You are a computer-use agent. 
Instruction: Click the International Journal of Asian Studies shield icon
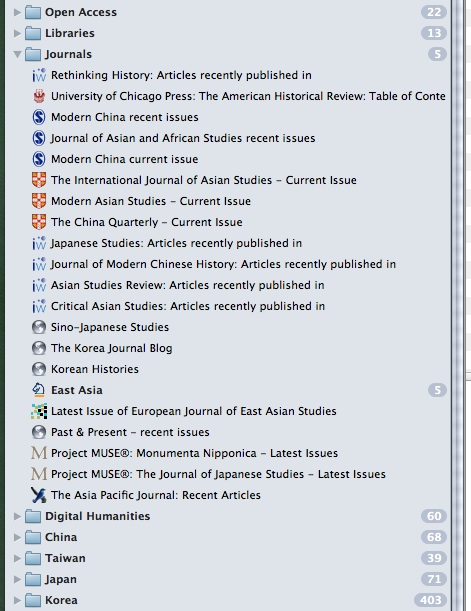click(39, 180)
